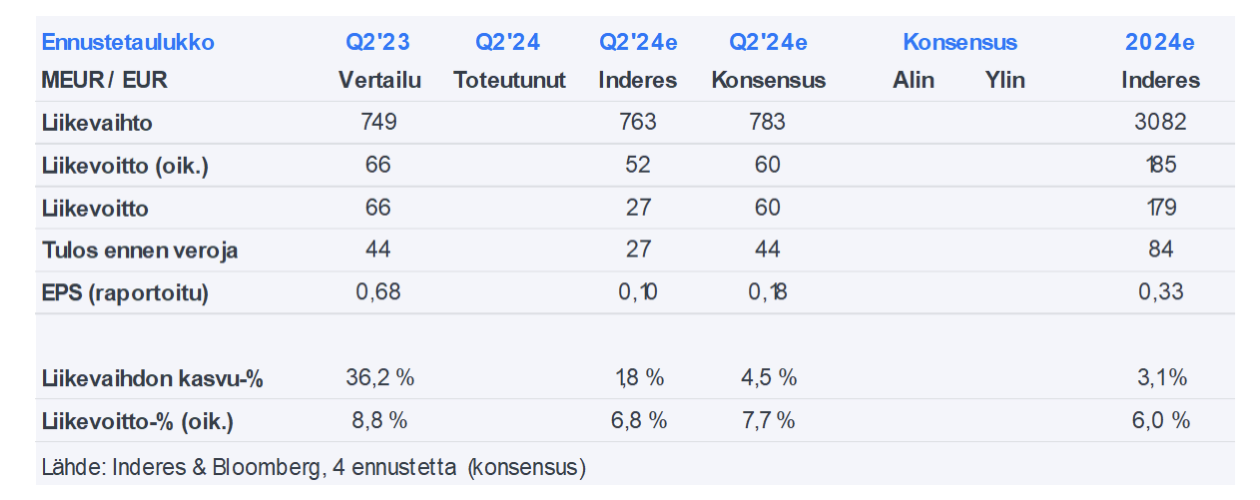This screenshot has height=500, width=1260.
Task: Click the Inderes Liikevaihto estimate 763
Action: click(638, 122)
